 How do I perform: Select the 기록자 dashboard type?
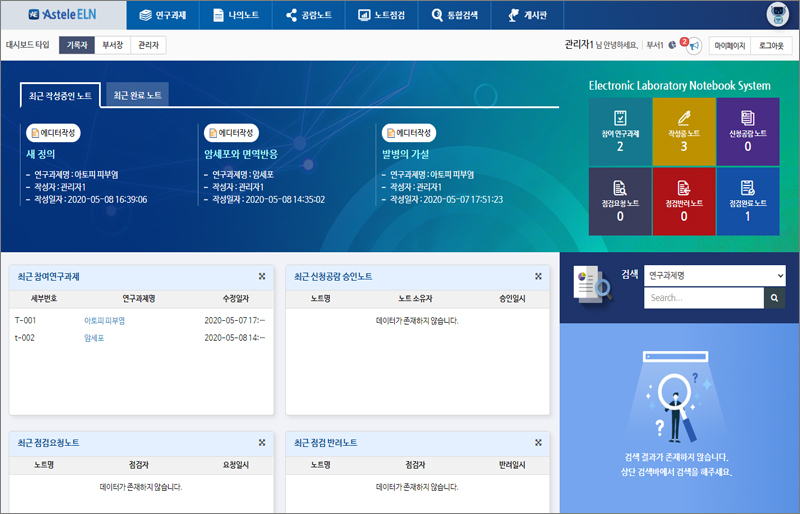point(76,45)
